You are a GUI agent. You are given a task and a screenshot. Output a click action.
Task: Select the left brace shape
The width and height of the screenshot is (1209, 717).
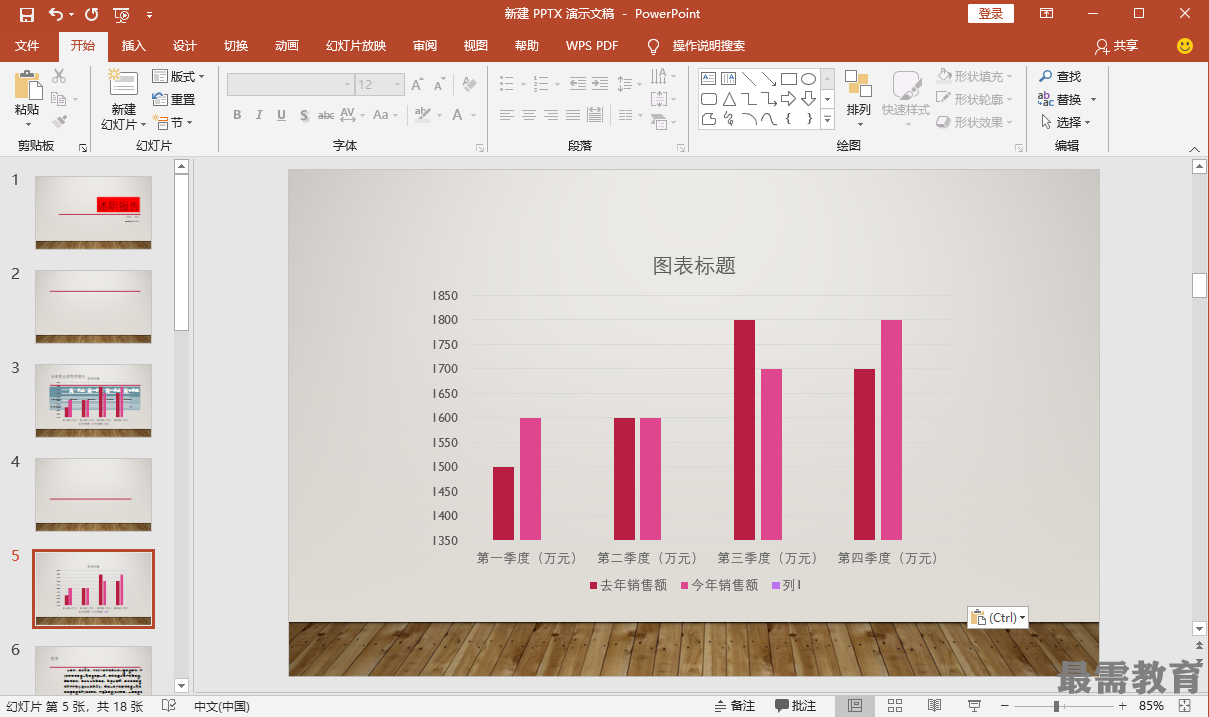pos(788,119)
